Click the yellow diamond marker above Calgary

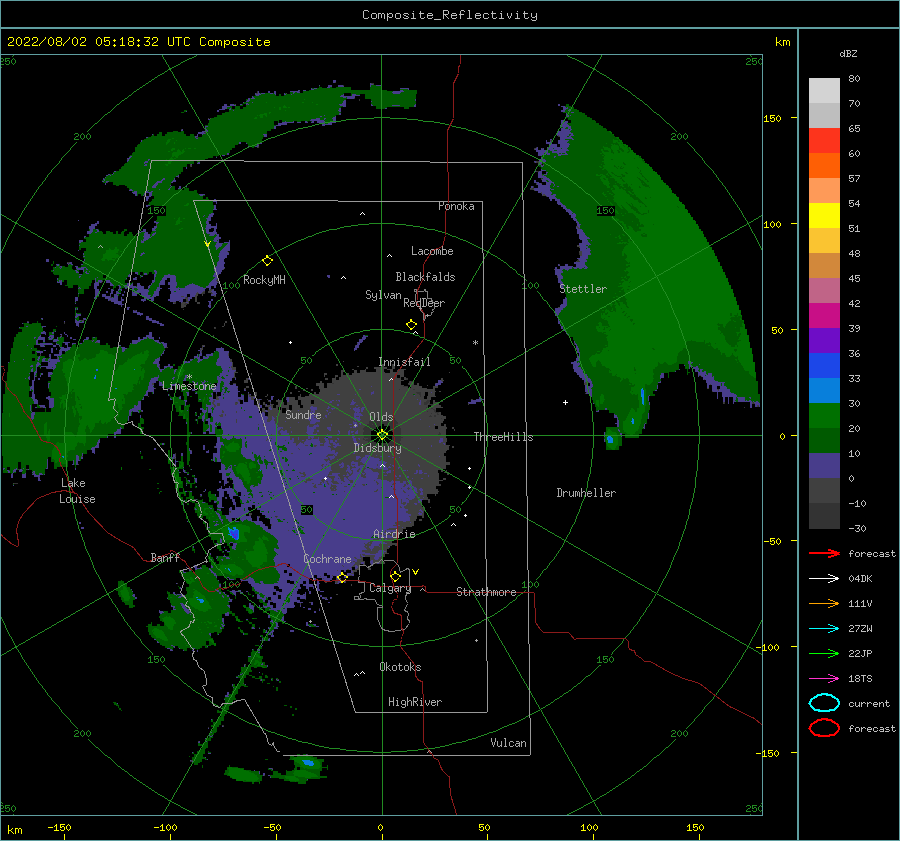(395, 576)
